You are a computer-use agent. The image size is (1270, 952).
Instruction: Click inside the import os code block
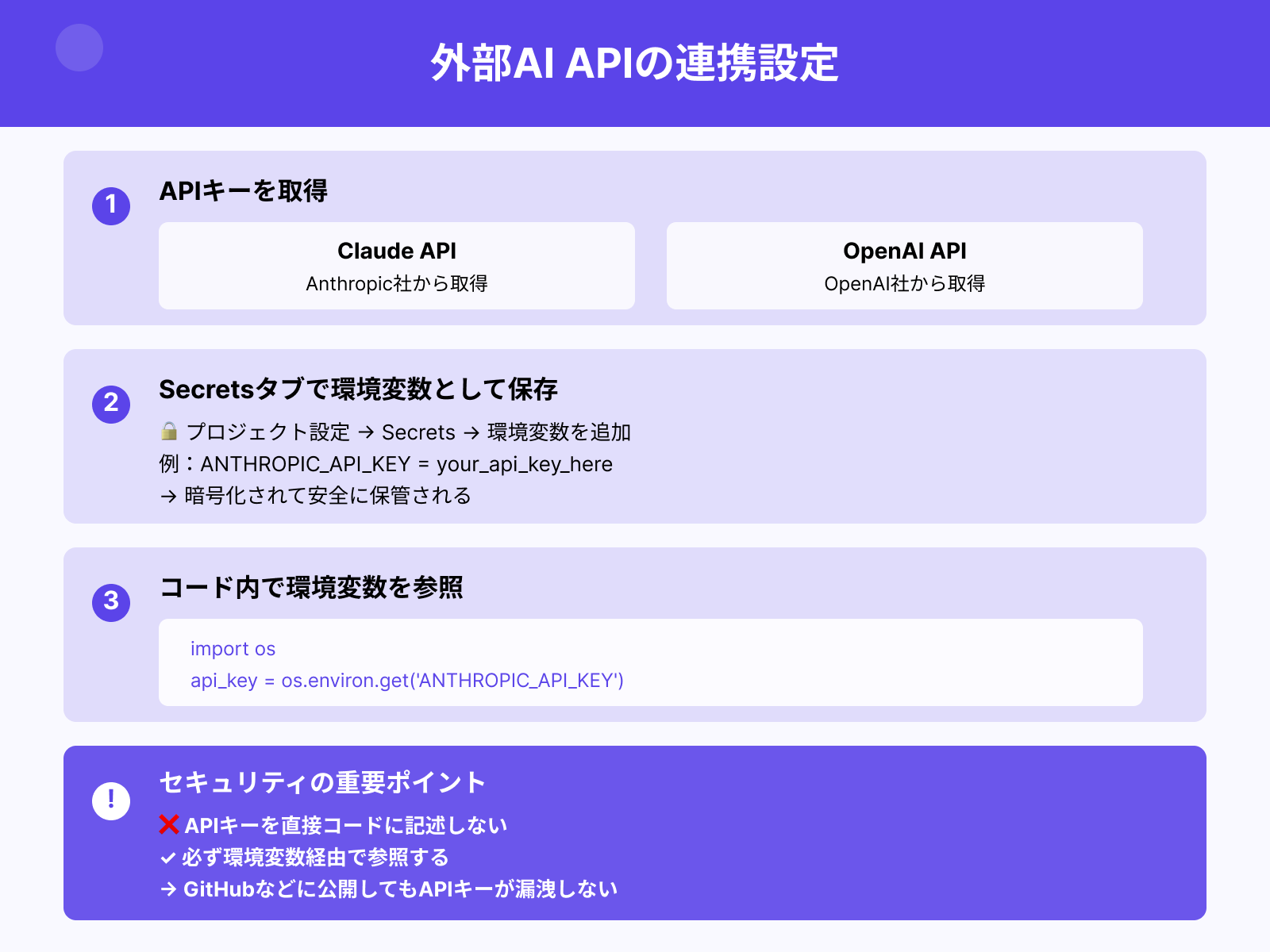coord(233,649)
